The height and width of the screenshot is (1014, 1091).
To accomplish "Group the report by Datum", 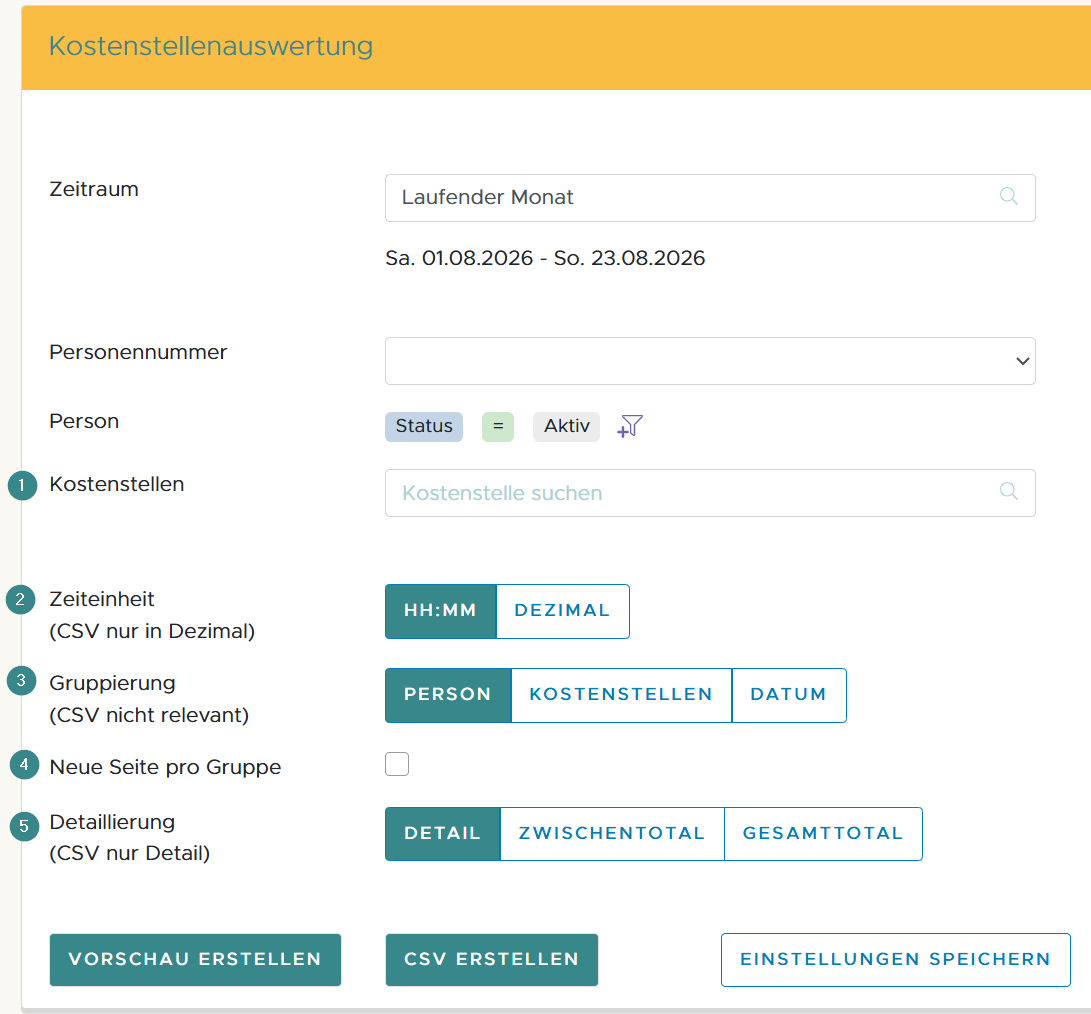I will click(x=789, y=695).
